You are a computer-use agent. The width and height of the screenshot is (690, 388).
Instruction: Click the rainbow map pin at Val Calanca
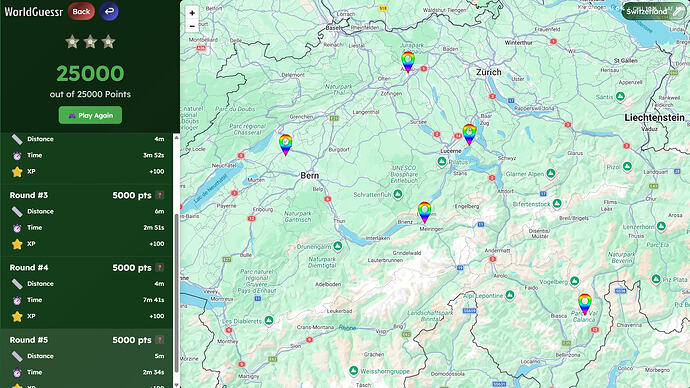[x=584, y=304]
